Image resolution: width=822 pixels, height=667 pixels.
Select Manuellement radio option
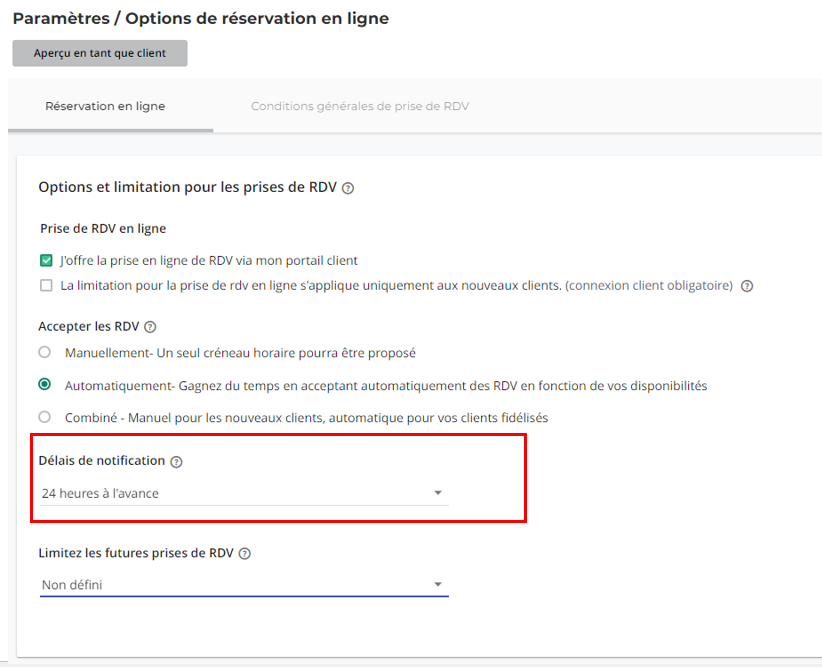[45, 352]
